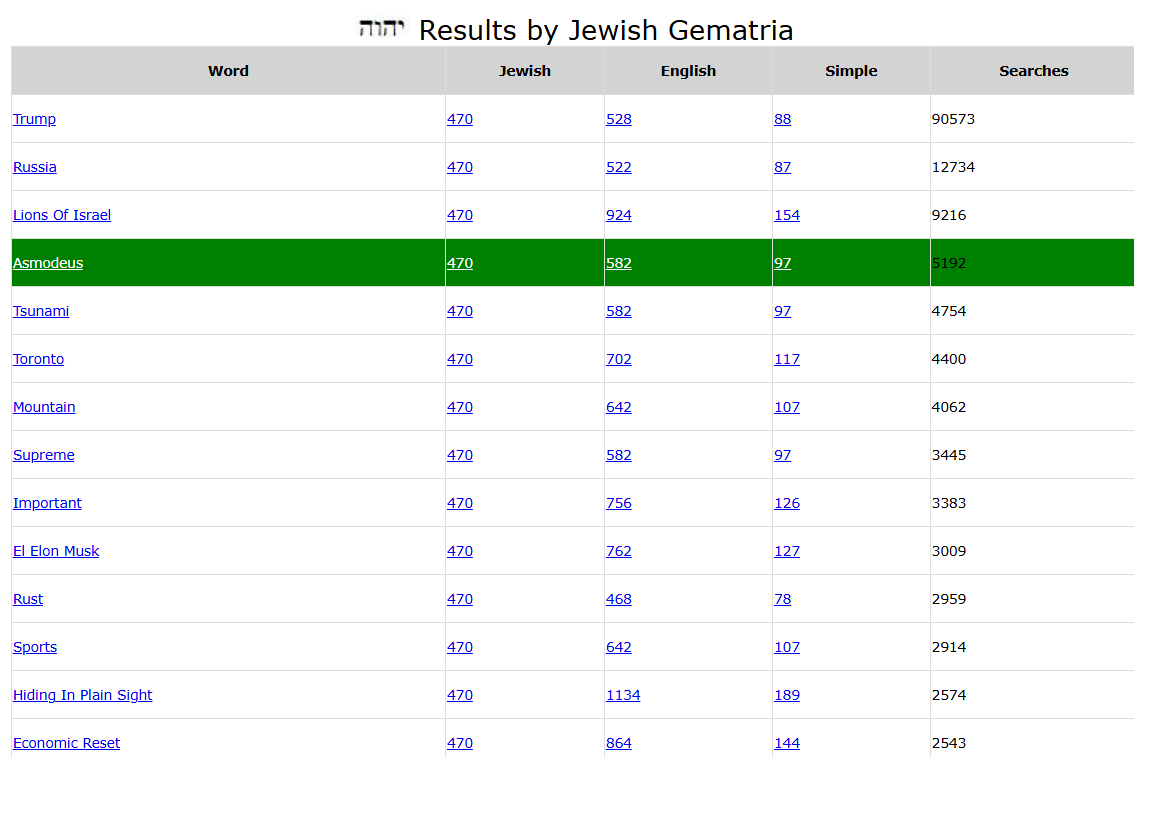1160x820 pixels.
Task: Click Jewish value 470 in Trump row
Action: [x=460, y=119]
